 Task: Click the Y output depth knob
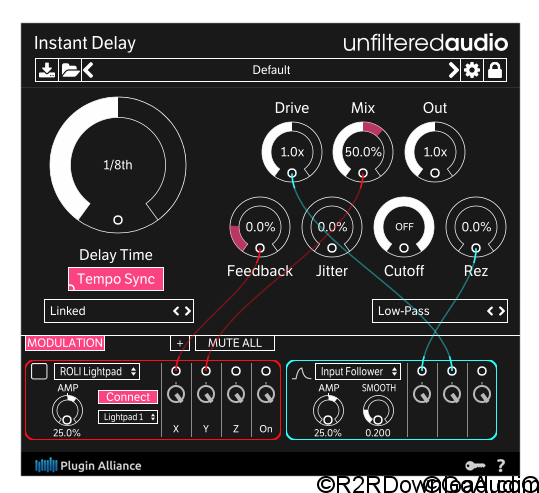pyautogui.click(x=206, y=394)
